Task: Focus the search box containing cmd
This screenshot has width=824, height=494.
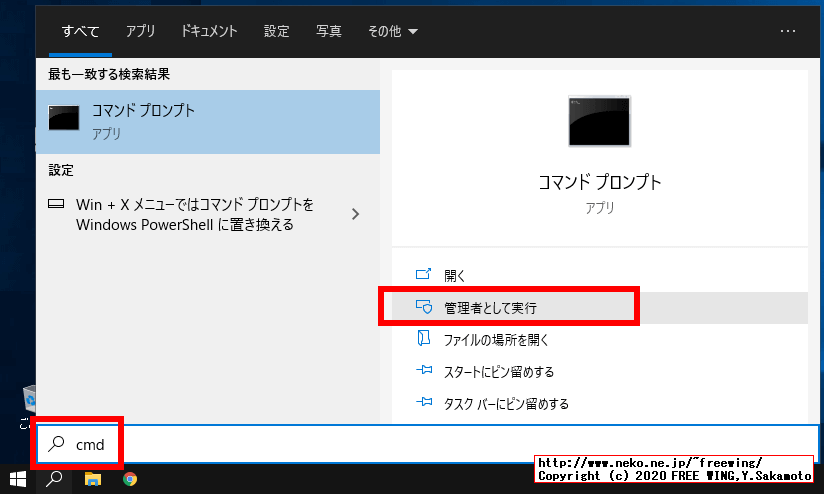Action: [x=428, y=445]
